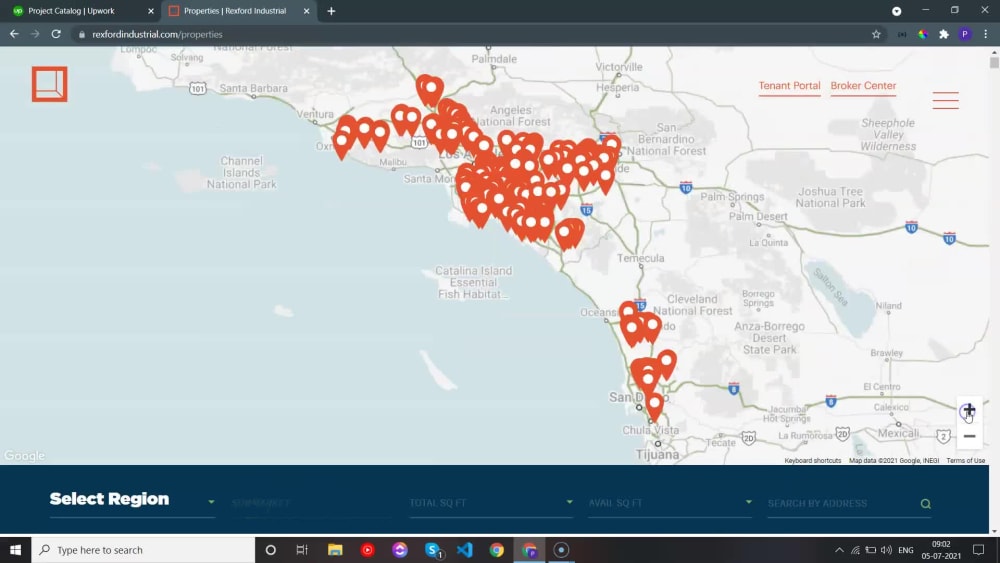Open Cortana from the taskbar
The height and width of the screenshot is (563, 1000).
(x=270, y=550)
